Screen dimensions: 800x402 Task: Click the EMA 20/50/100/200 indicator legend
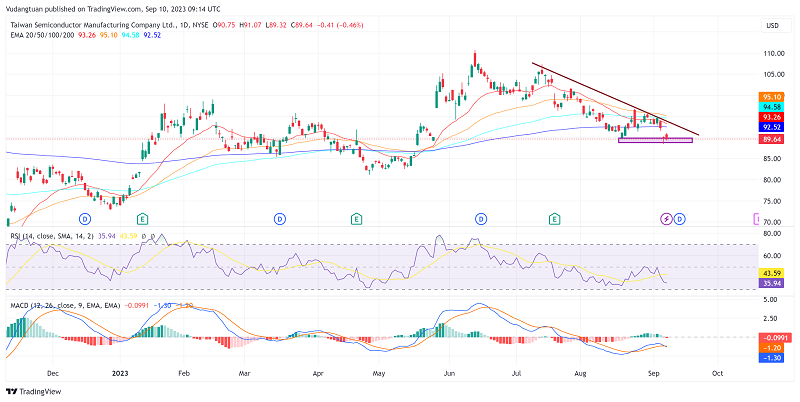click(45, 35)
